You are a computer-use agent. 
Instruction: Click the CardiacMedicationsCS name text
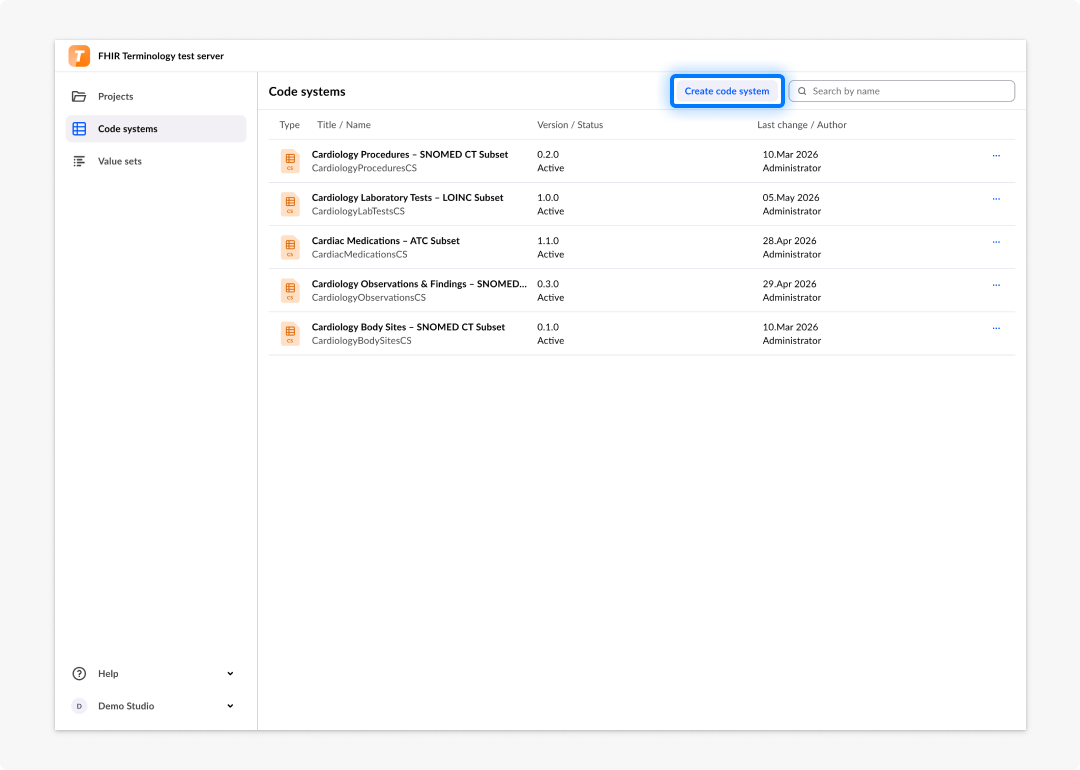360,254
